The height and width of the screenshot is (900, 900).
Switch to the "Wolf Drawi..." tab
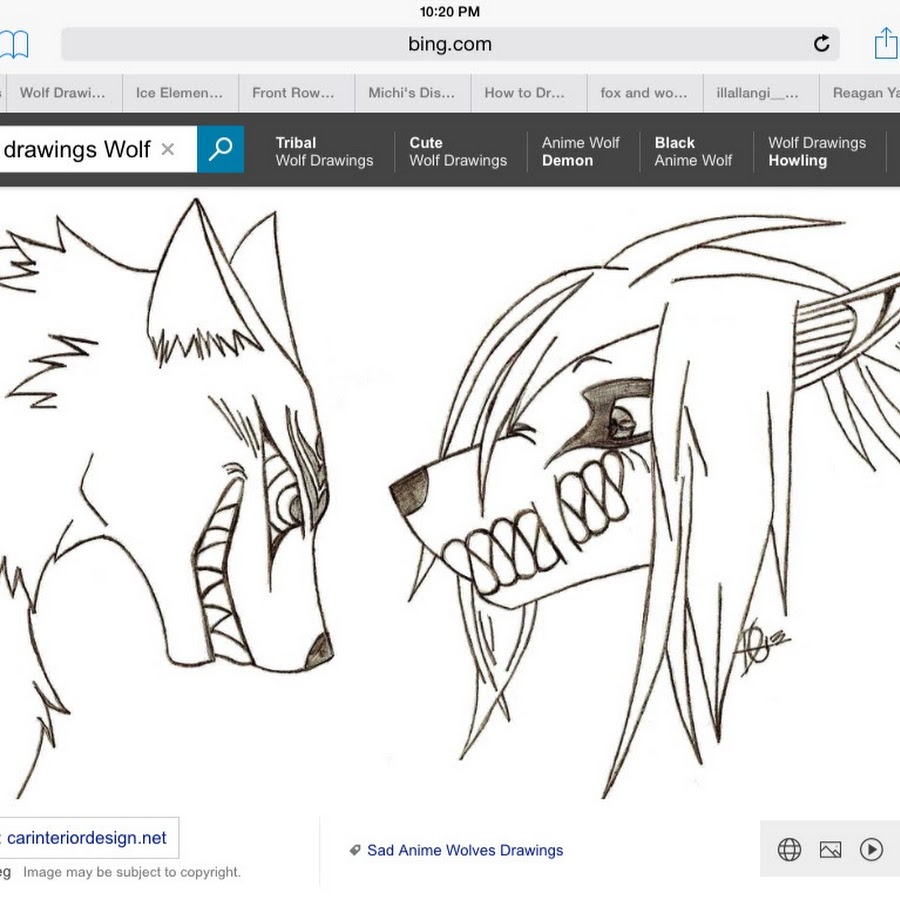pos(62,93)
